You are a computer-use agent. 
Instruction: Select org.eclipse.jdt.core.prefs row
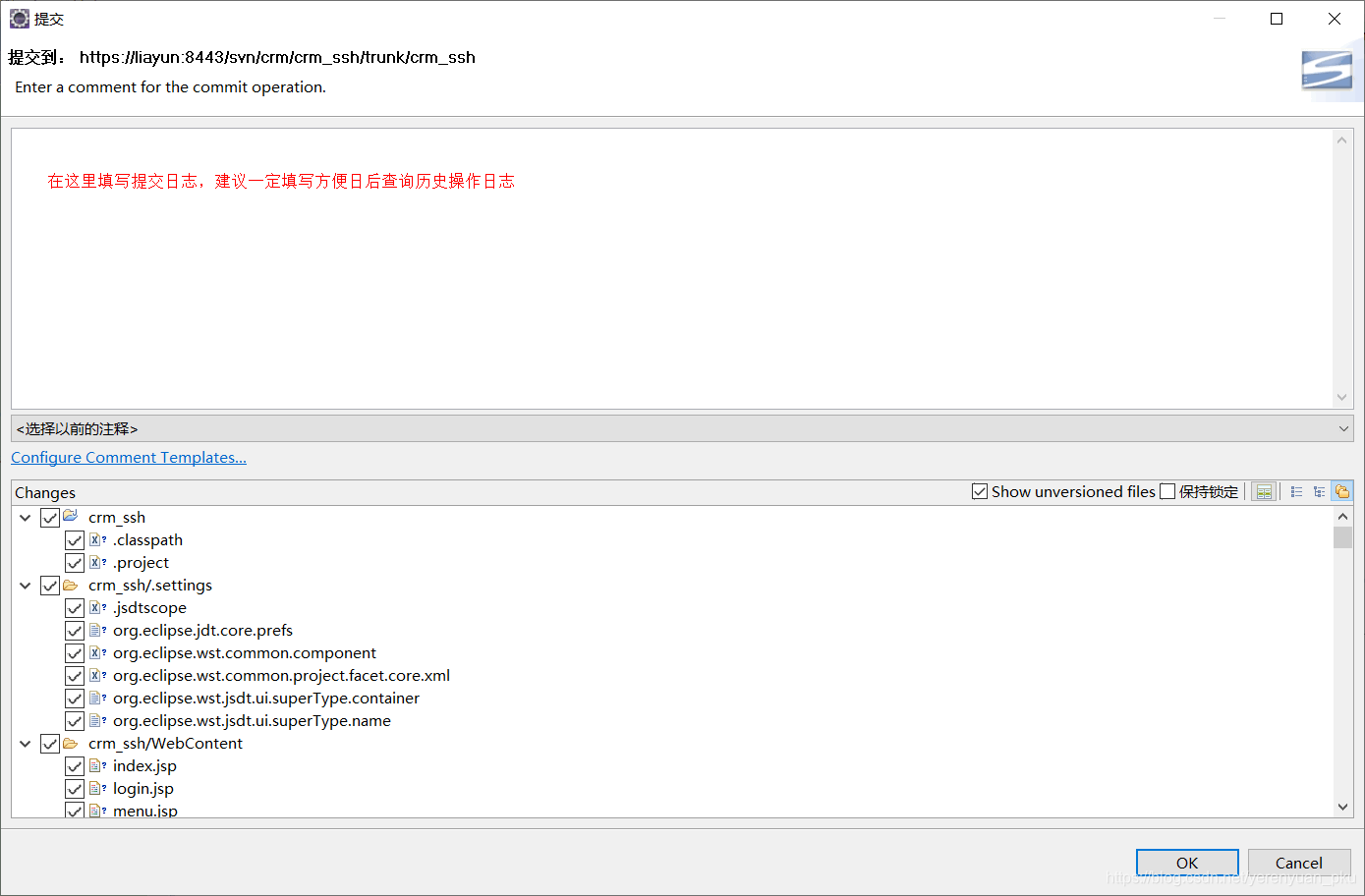[x=202, y=630]
